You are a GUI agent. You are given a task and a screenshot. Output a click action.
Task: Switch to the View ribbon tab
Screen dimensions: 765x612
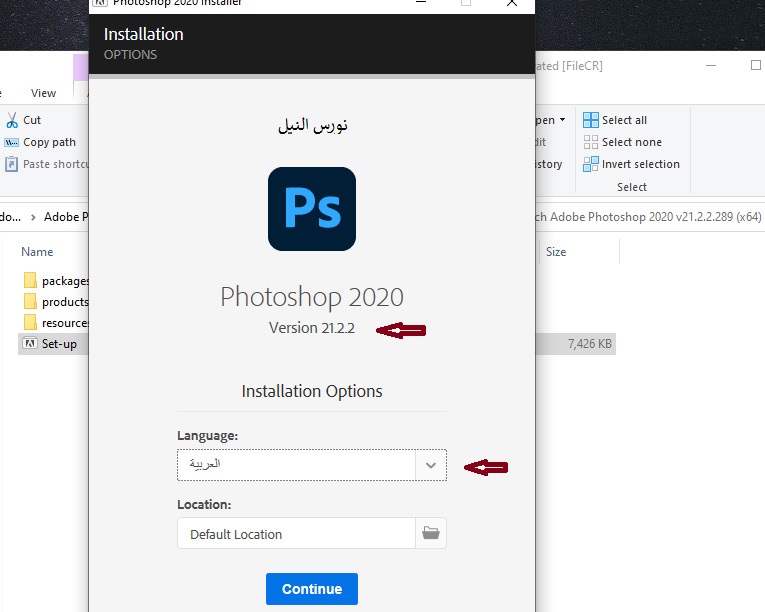(x=43, y=93)
